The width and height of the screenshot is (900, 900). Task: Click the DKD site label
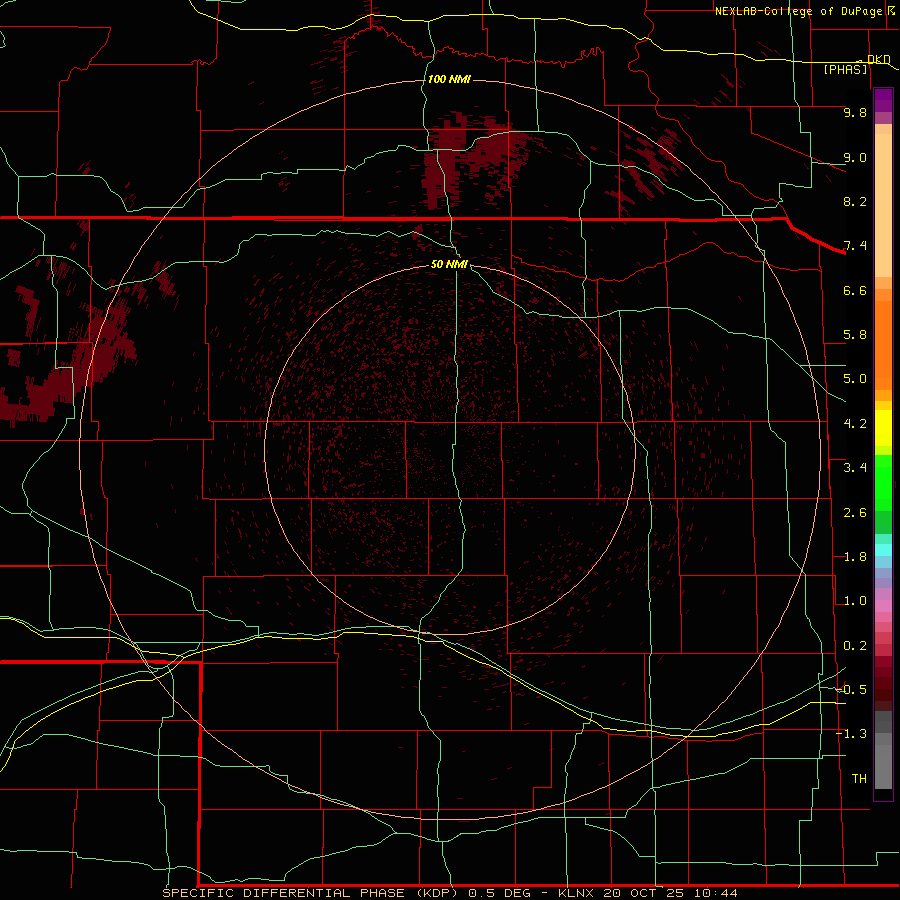(x=878, y=59)
